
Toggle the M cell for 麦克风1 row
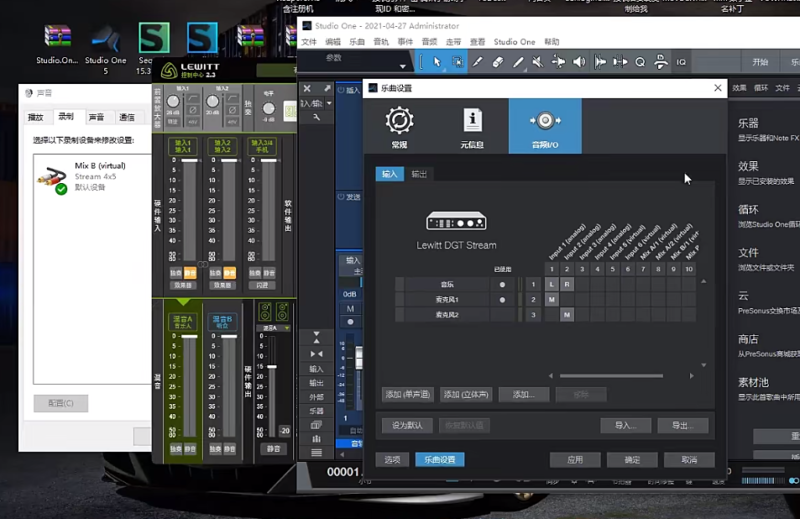(551, 300)
